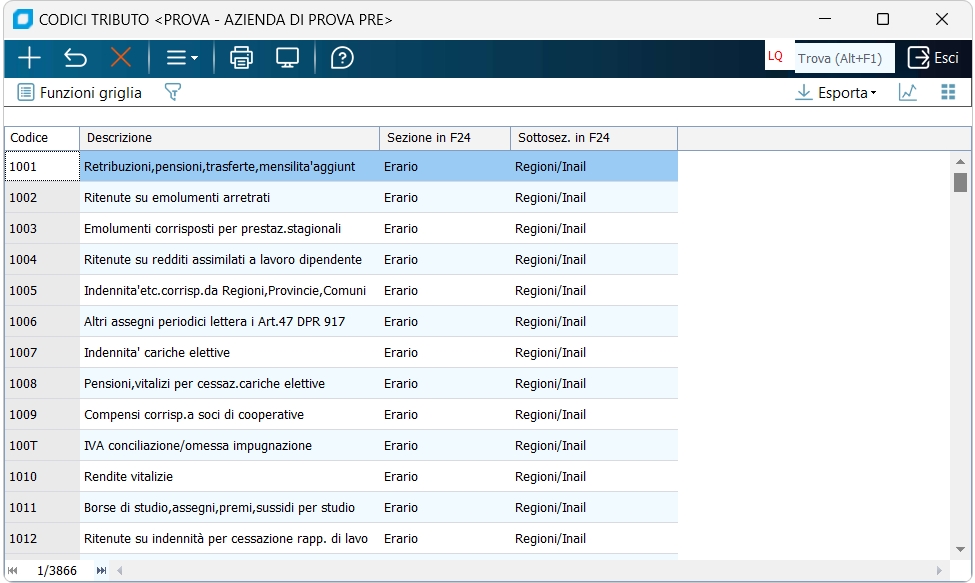Click the undo arrow icon
This screenshot has height=583, width=975.
click(75, 58)
